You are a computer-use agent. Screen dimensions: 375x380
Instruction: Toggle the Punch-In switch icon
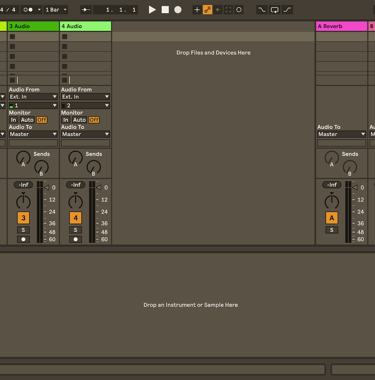point(262,10)
